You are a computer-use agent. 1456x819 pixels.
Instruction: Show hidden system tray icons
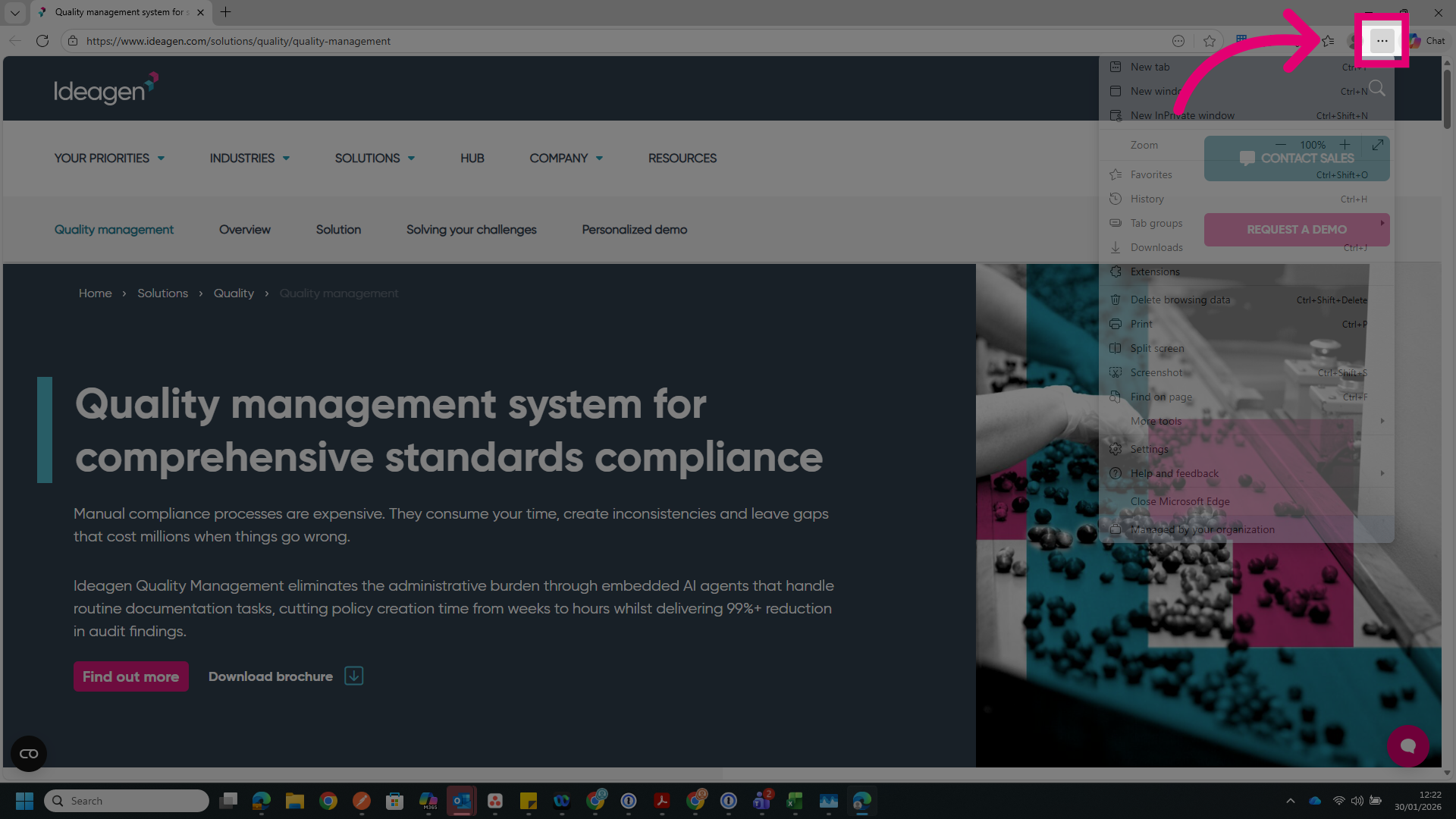[1291, 801]
